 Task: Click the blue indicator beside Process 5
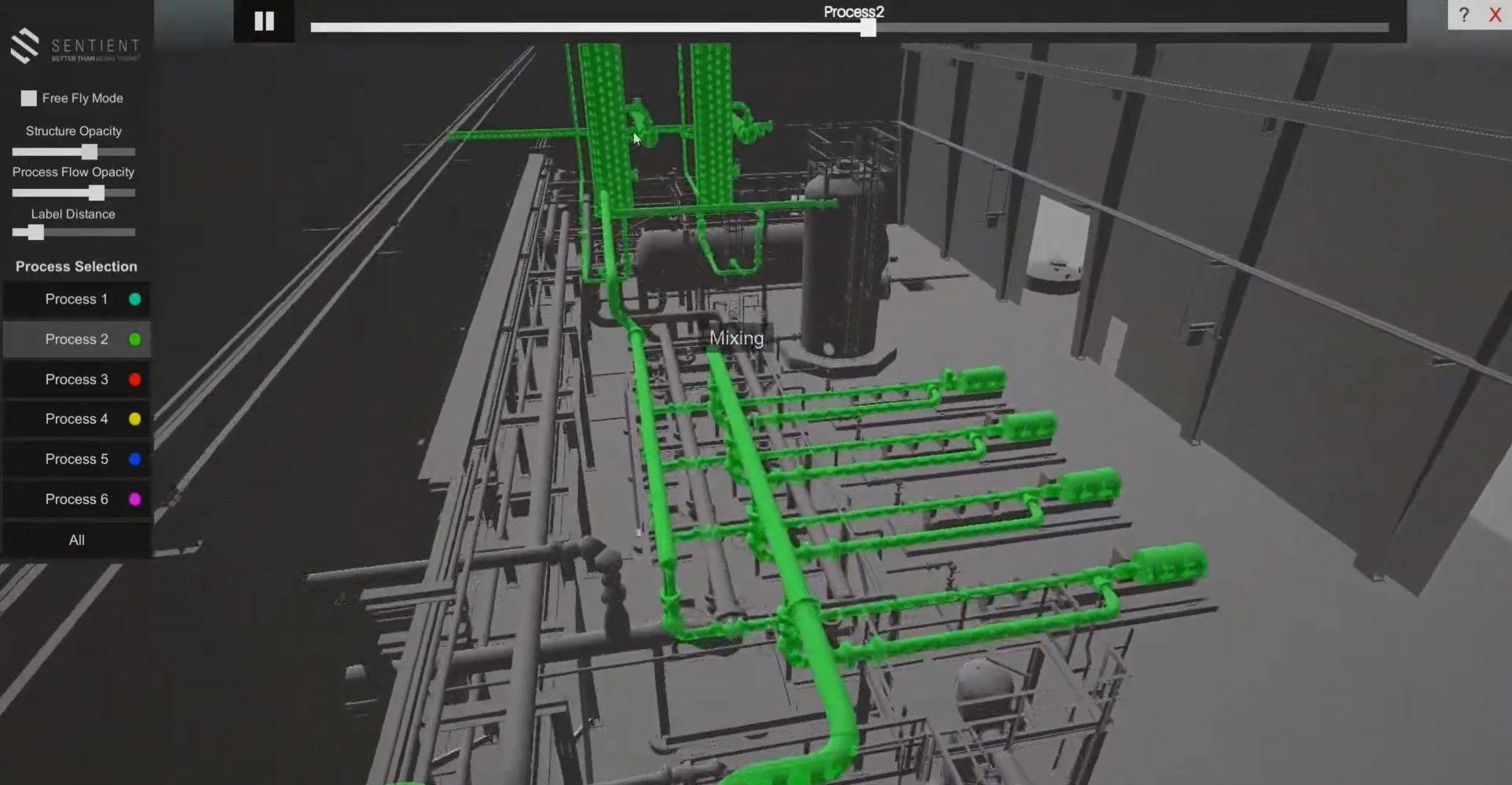tap(134, 459)
